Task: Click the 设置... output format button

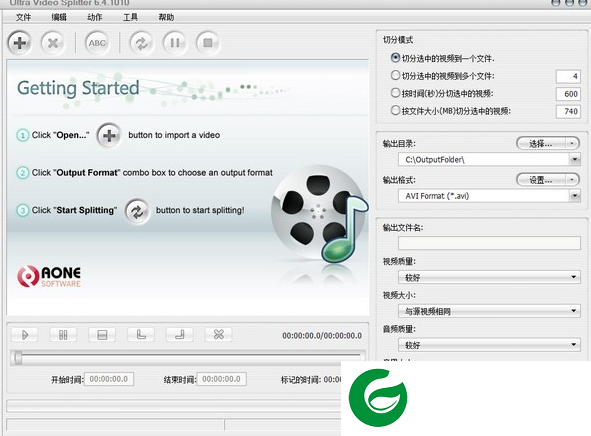Action: (541, 180)
